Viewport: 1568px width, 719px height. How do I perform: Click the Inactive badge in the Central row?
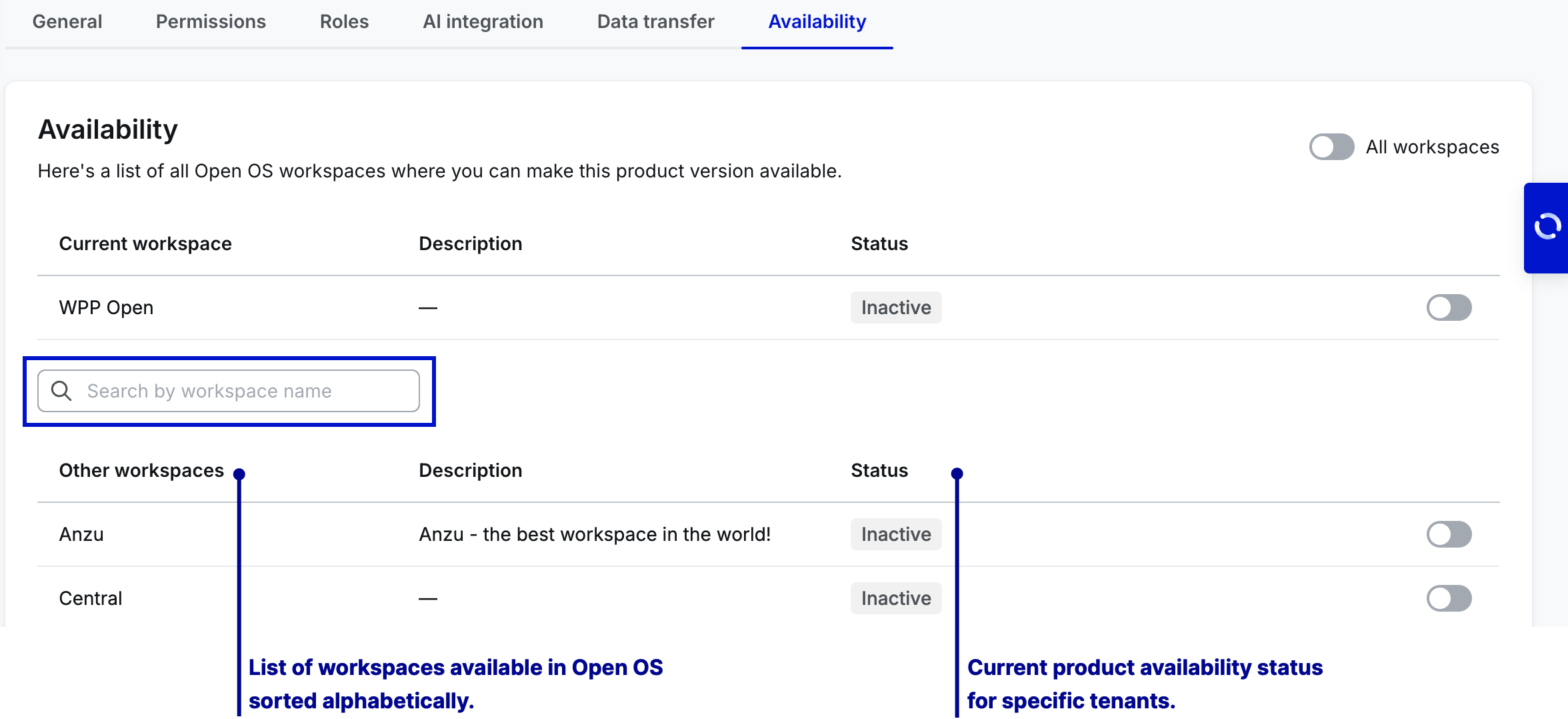(895, 598)
